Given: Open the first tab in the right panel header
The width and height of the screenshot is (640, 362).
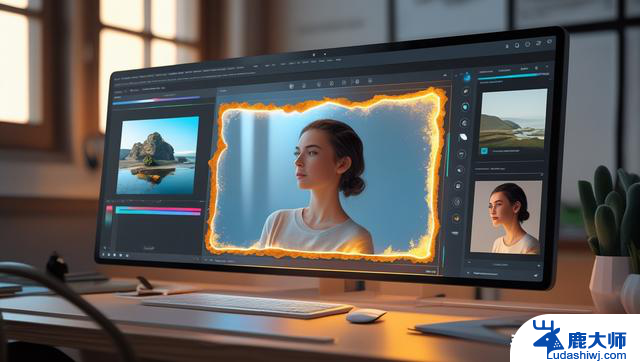Looking at the screenshot, I should pos(486,72).
